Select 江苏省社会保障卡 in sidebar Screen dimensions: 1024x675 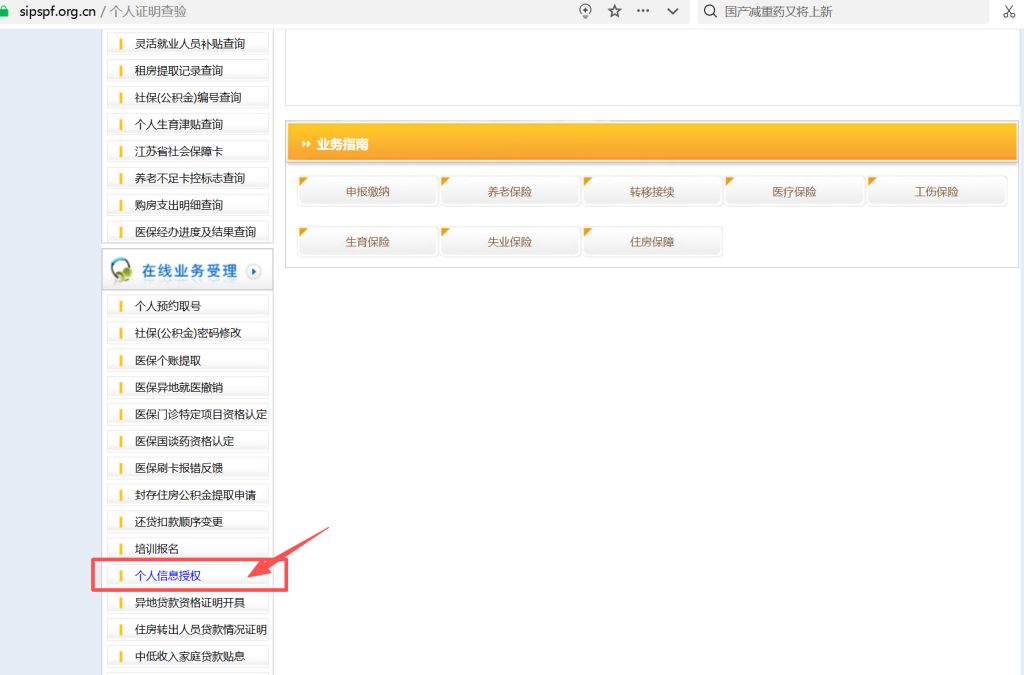[x=178, y=151]
